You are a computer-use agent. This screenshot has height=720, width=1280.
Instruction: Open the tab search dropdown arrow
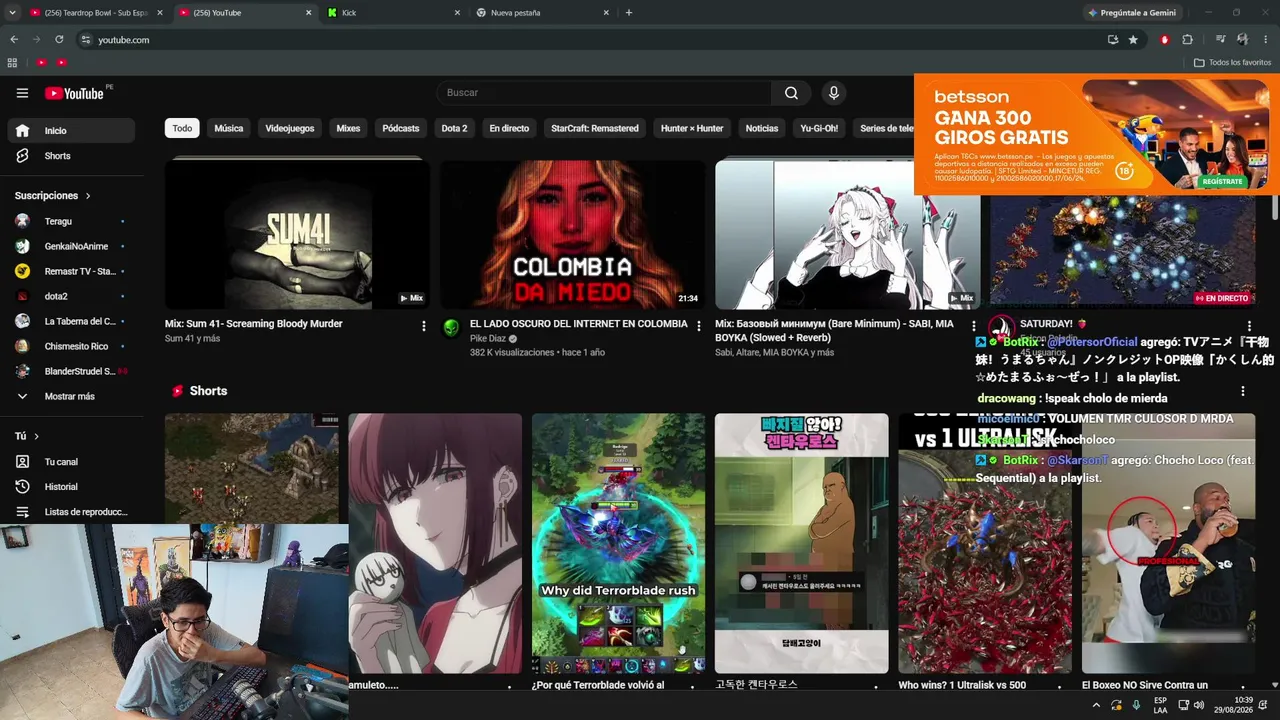click(12, 13)
